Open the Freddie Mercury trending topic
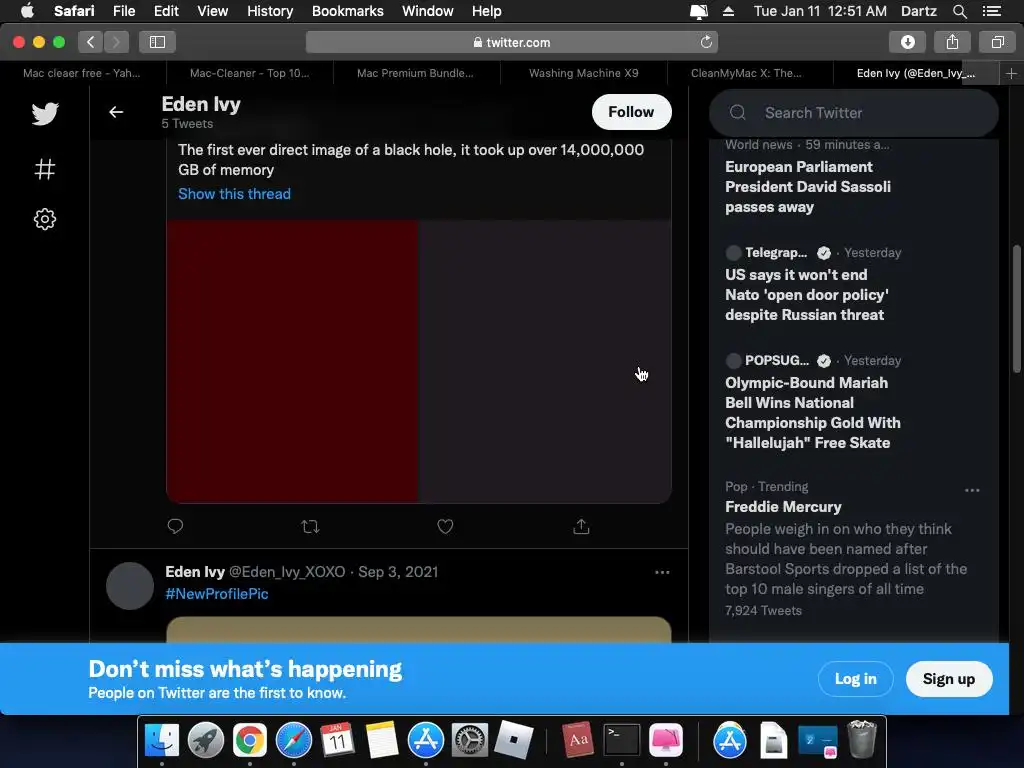Image resolution: width=1024 pixels, height=768 pixels. coord(783,507)
